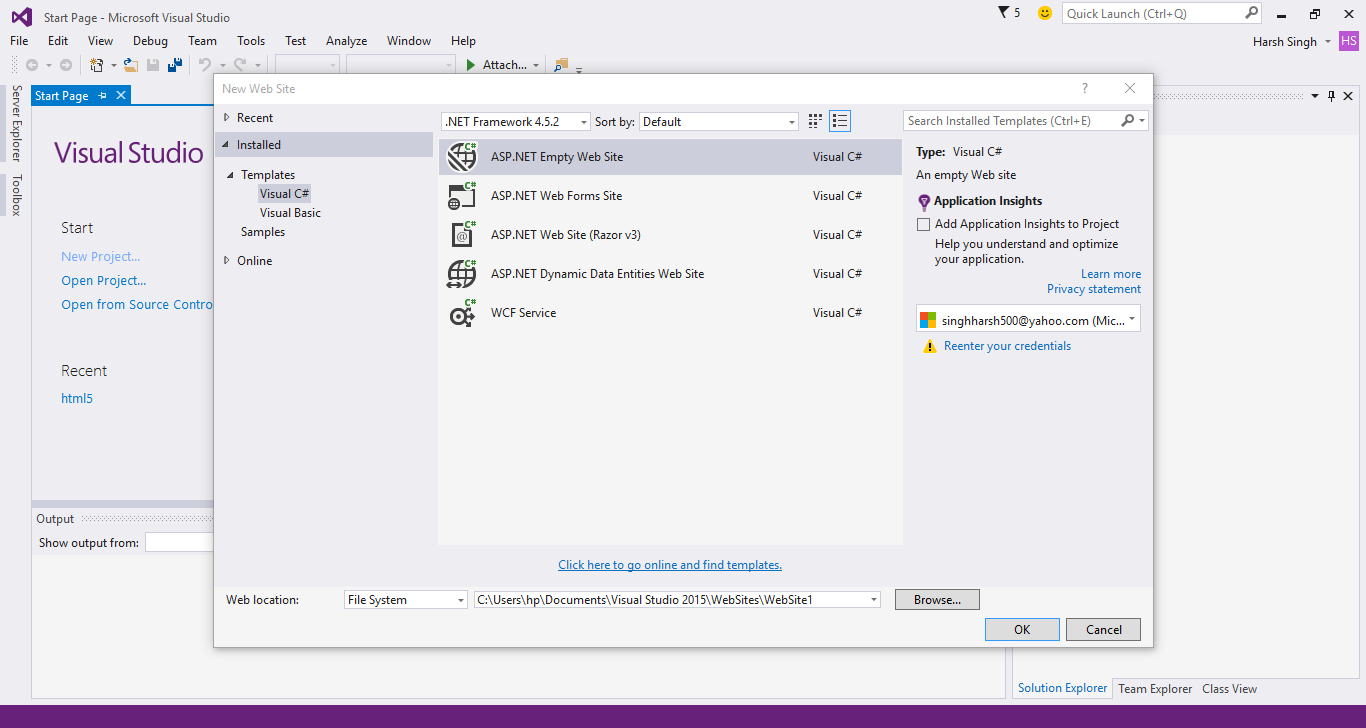Click the Undo toolbar icon

click(204, 65)
